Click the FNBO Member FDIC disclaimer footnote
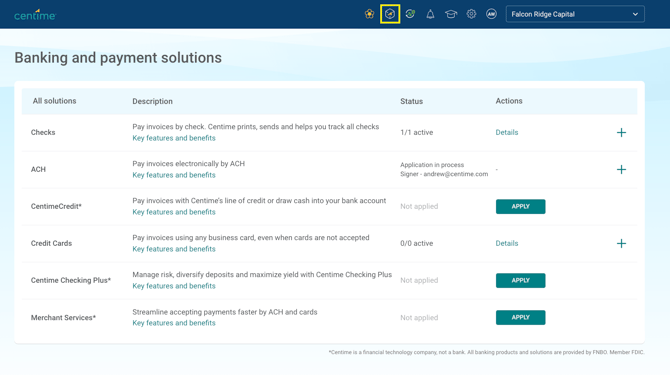This screenshot has height=375, width=670. pos(486,352)
